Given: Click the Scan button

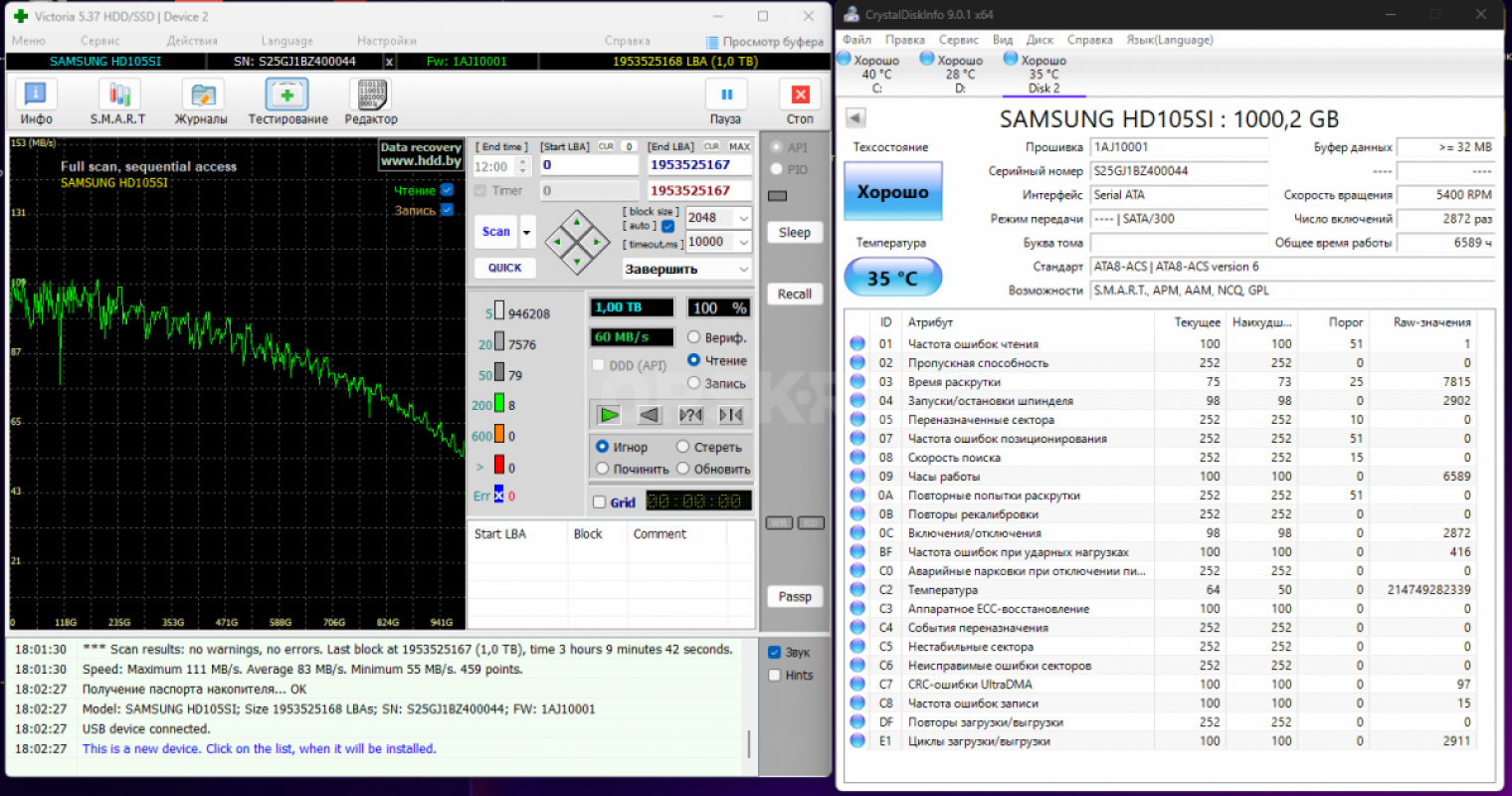Looking at the screenshot, I should (496, 232).
